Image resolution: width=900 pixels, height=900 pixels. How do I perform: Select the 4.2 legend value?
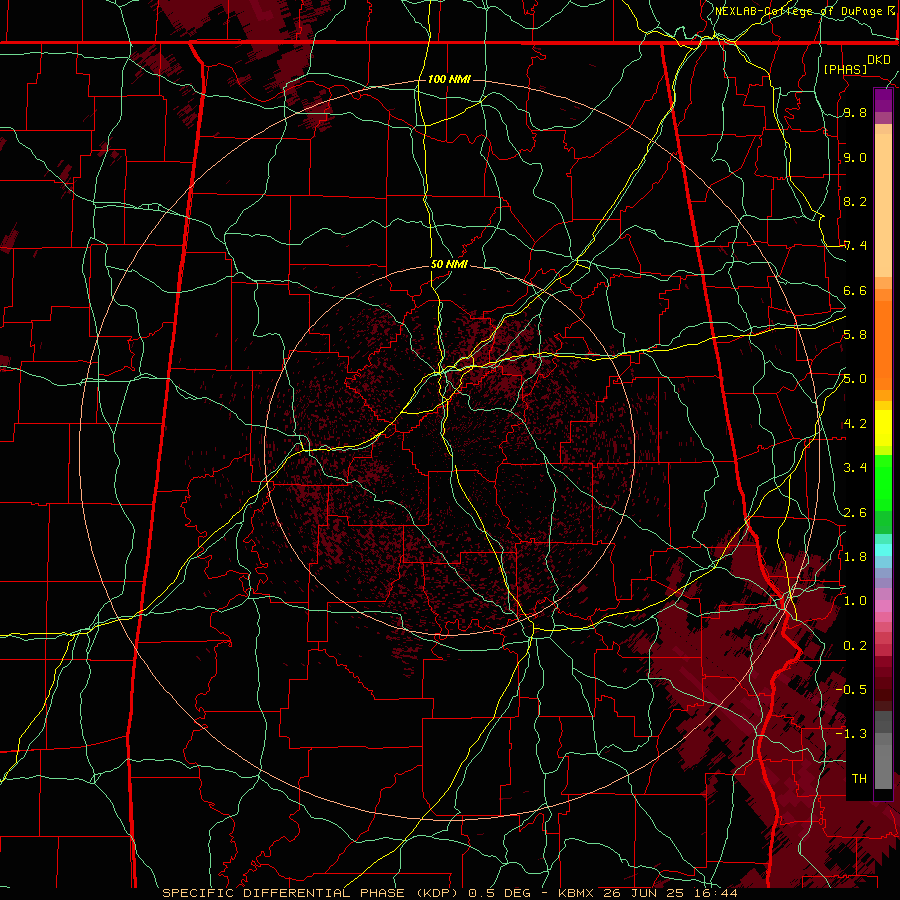855,424
